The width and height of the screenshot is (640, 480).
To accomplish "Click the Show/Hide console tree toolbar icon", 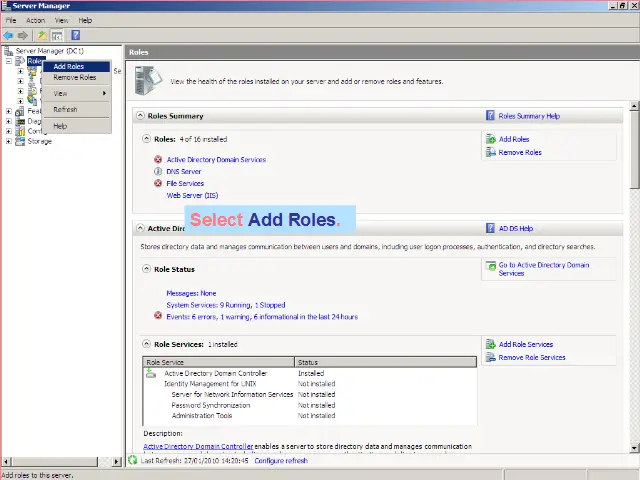I will pyautogui.click(x=57, y=36).
